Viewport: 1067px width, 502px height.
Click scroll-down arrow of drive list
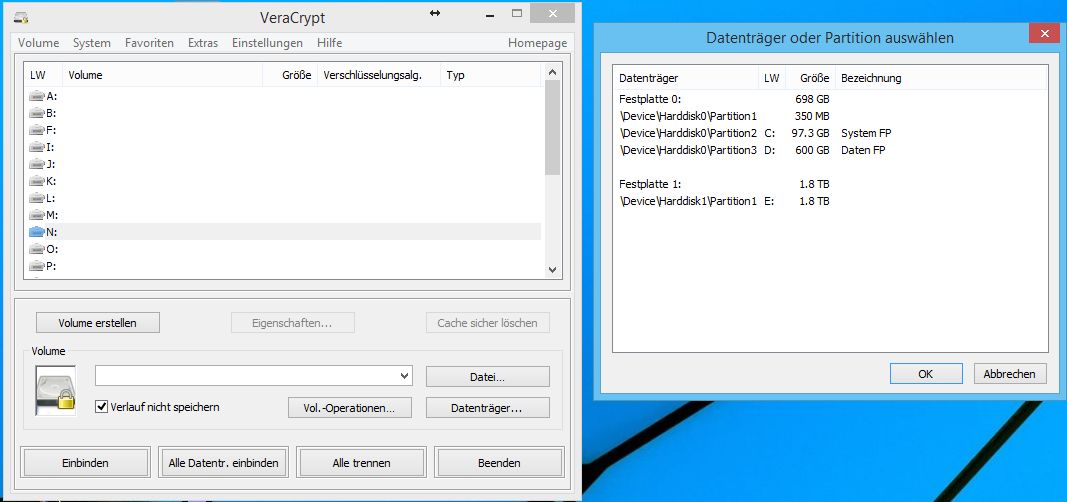[x=552, y=269]
